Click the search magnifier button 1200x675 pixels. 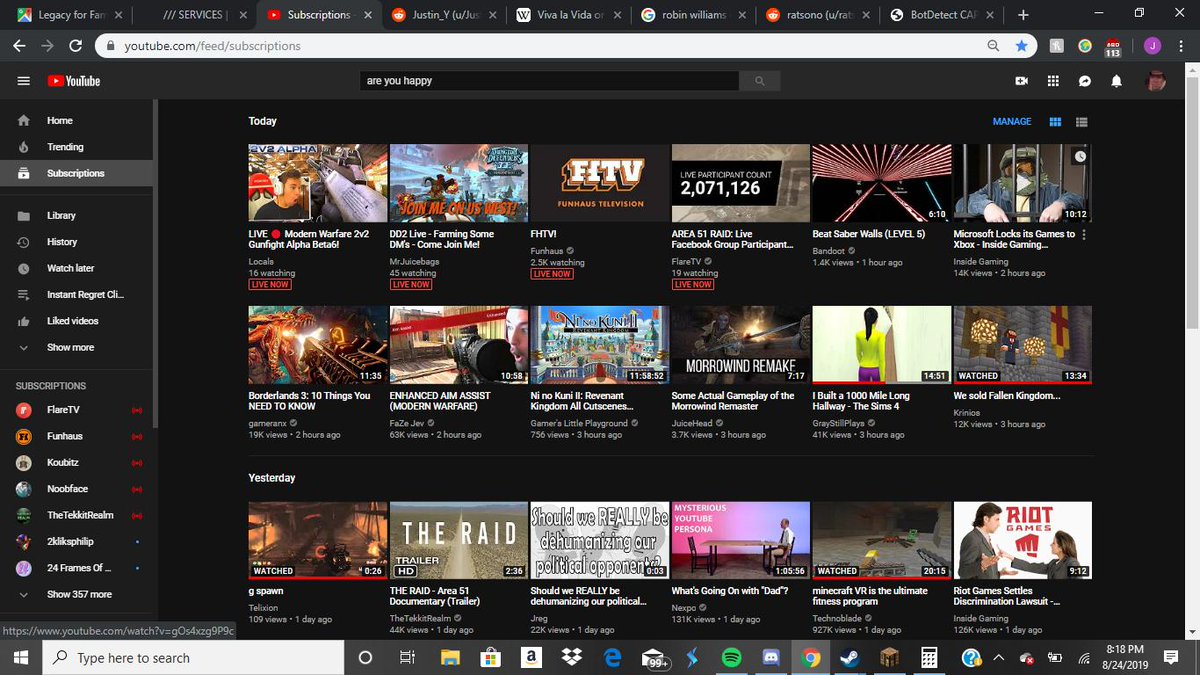click(760, 81)
